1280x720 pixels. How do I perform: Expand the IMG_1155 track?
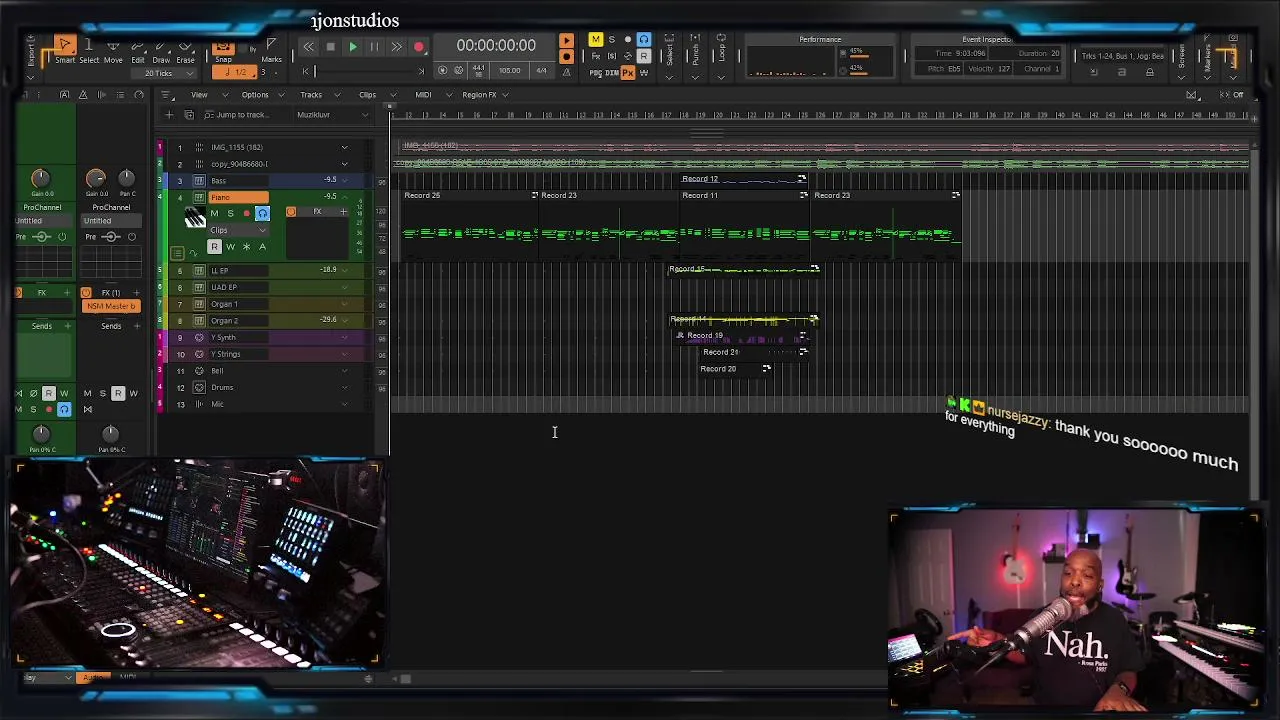tap(345, 148)
